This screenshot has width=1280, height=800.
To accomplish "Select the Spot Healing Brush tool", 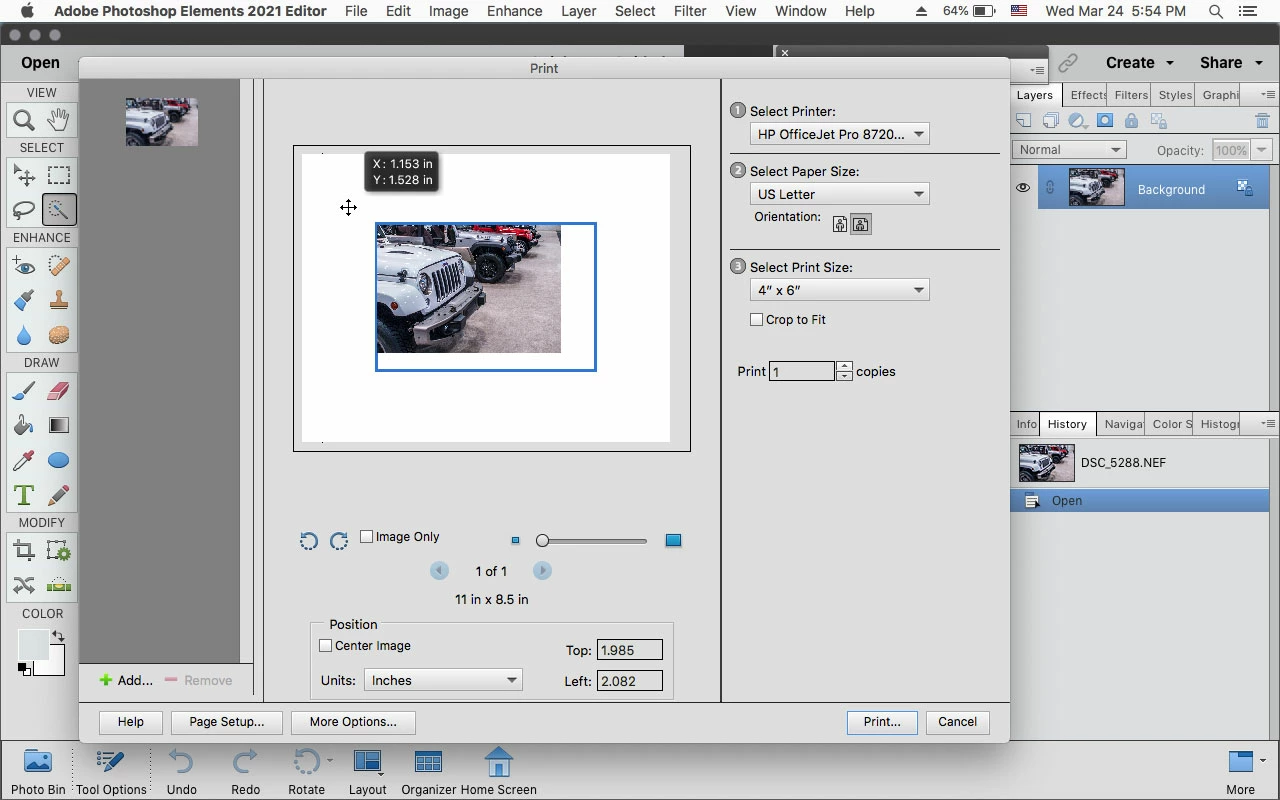I will pyautogui.click(x=59, y=266).
